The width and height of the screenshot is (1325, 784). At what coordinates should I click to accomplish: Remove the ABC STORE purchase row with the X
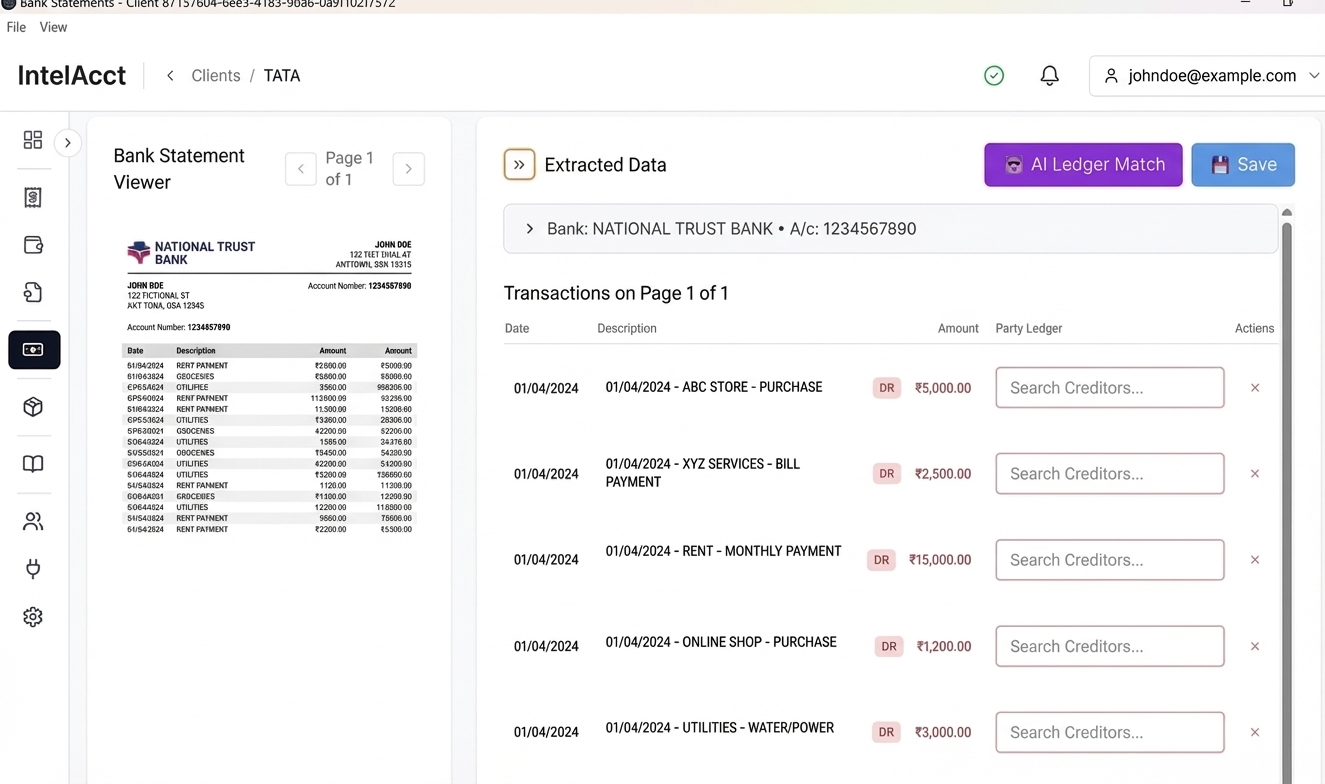pyautogui.click(x=1255, y=387)
